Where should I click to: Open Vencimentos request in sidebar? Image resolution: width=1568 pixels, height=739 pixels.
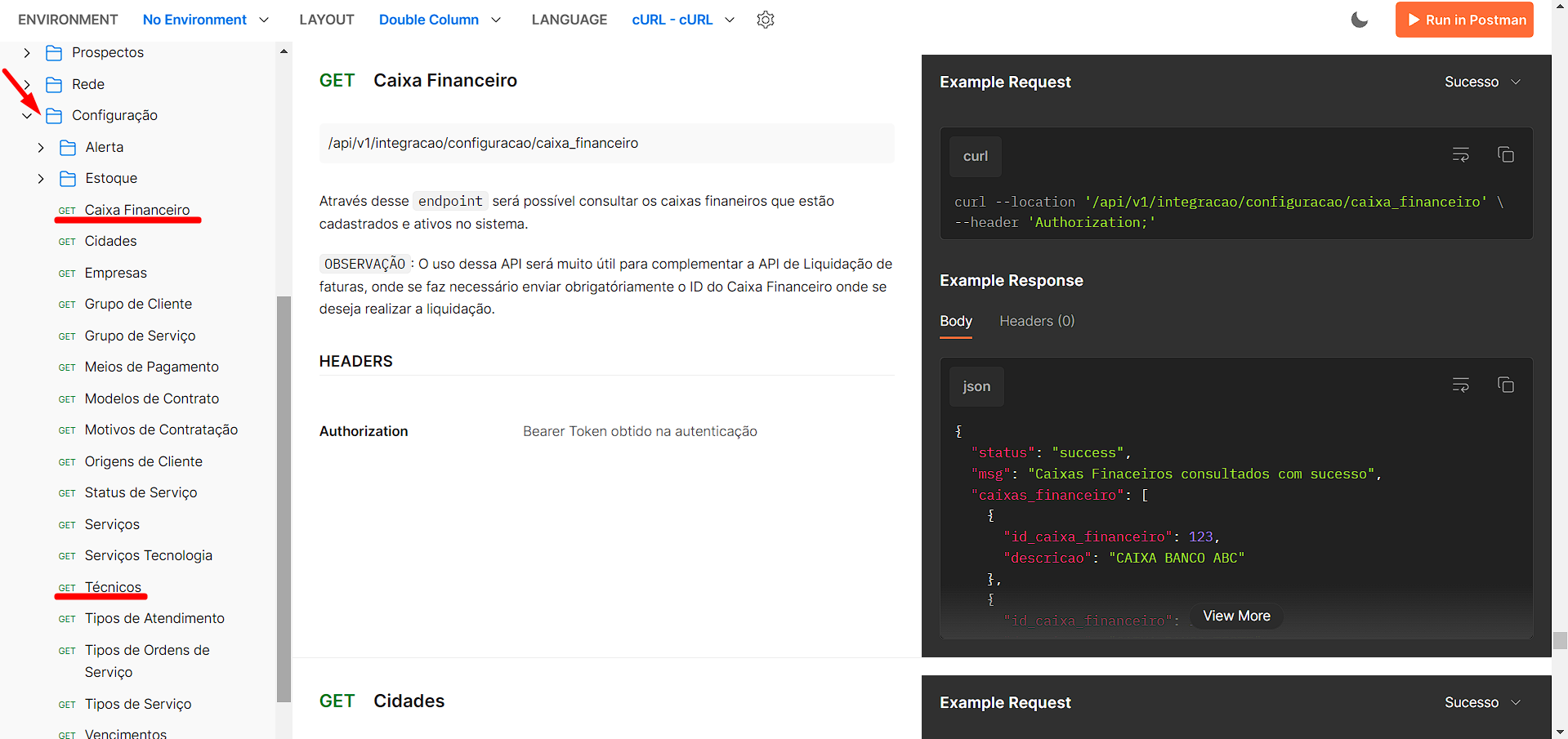click(x=126, y=733)
